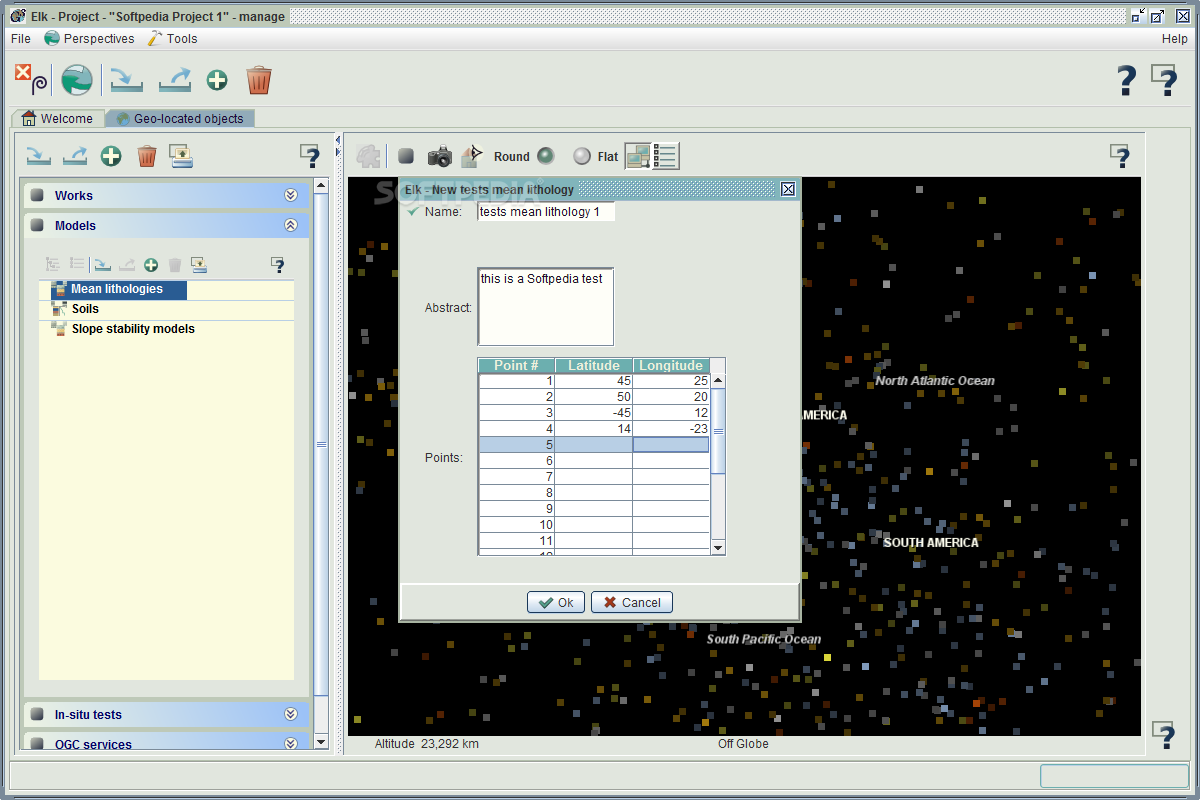The width and height of the screenshot is (1200, 800).
Task: Click the house-with-cursor view icon in map toolbar
Action: (x=472, y=156)
